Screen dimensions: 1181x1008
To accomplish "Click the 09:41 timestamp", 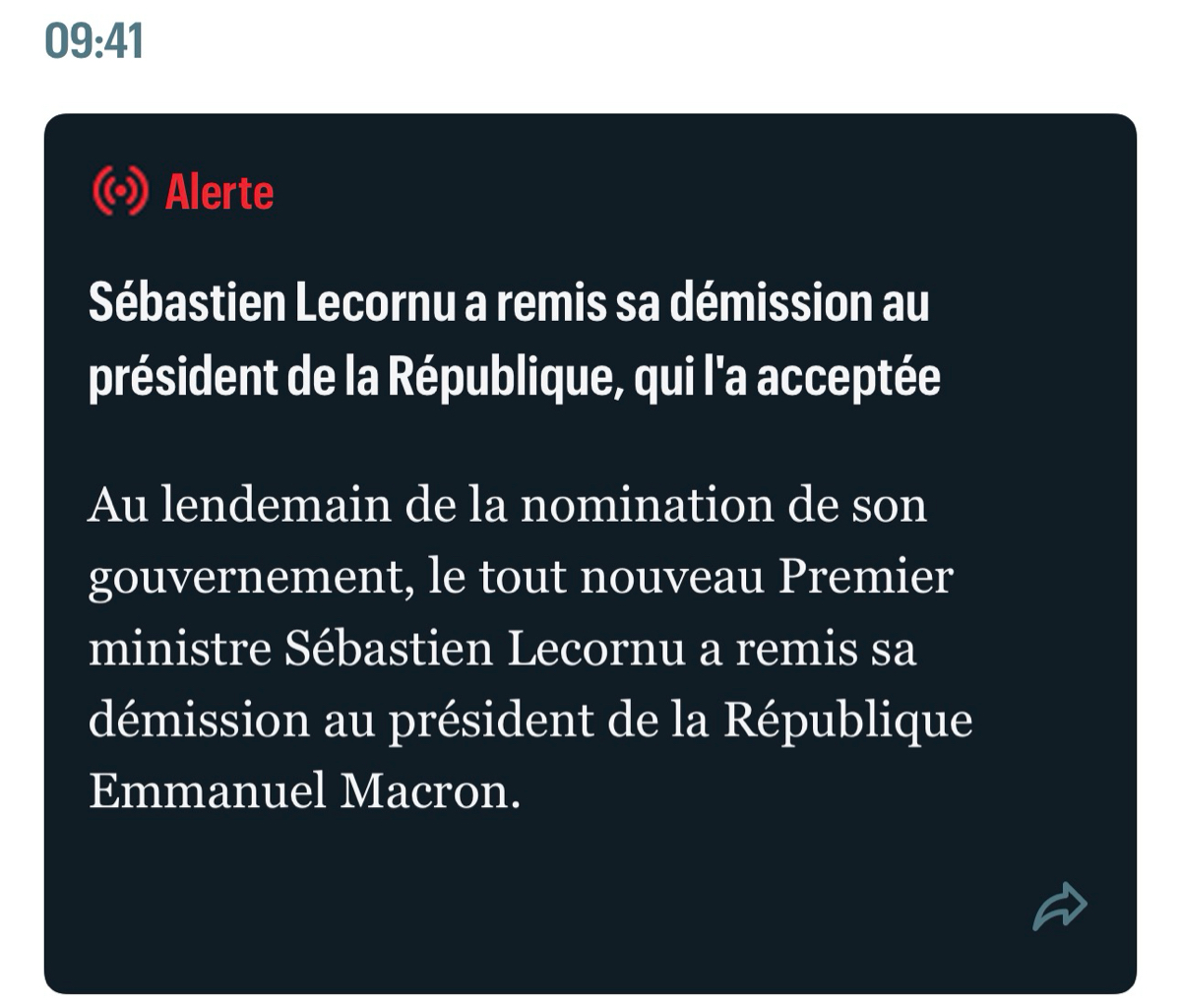I will [94, 41].
